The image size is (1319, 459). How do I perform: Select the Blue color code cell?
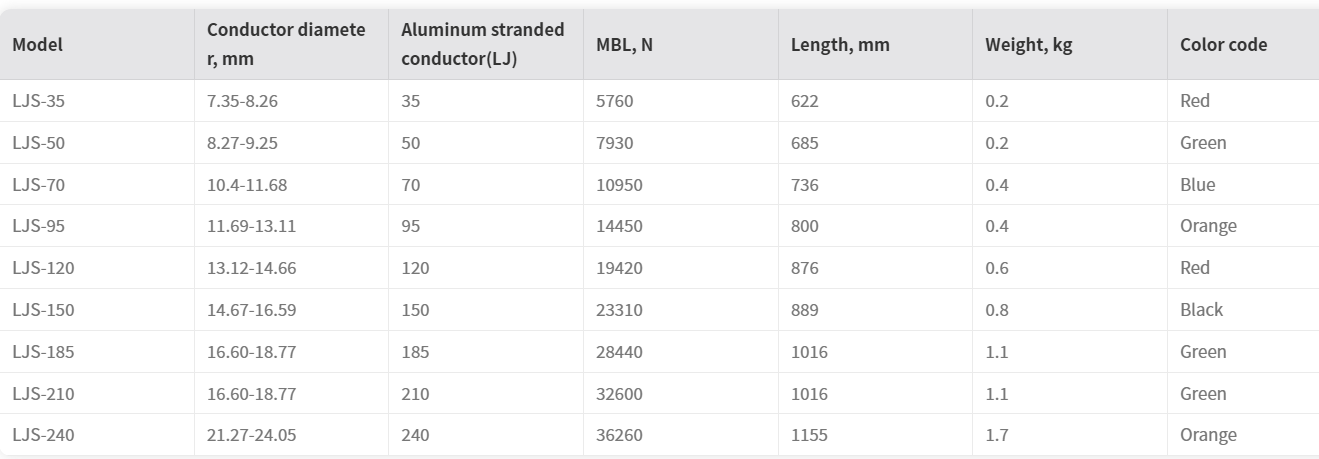pos(1197,185)
